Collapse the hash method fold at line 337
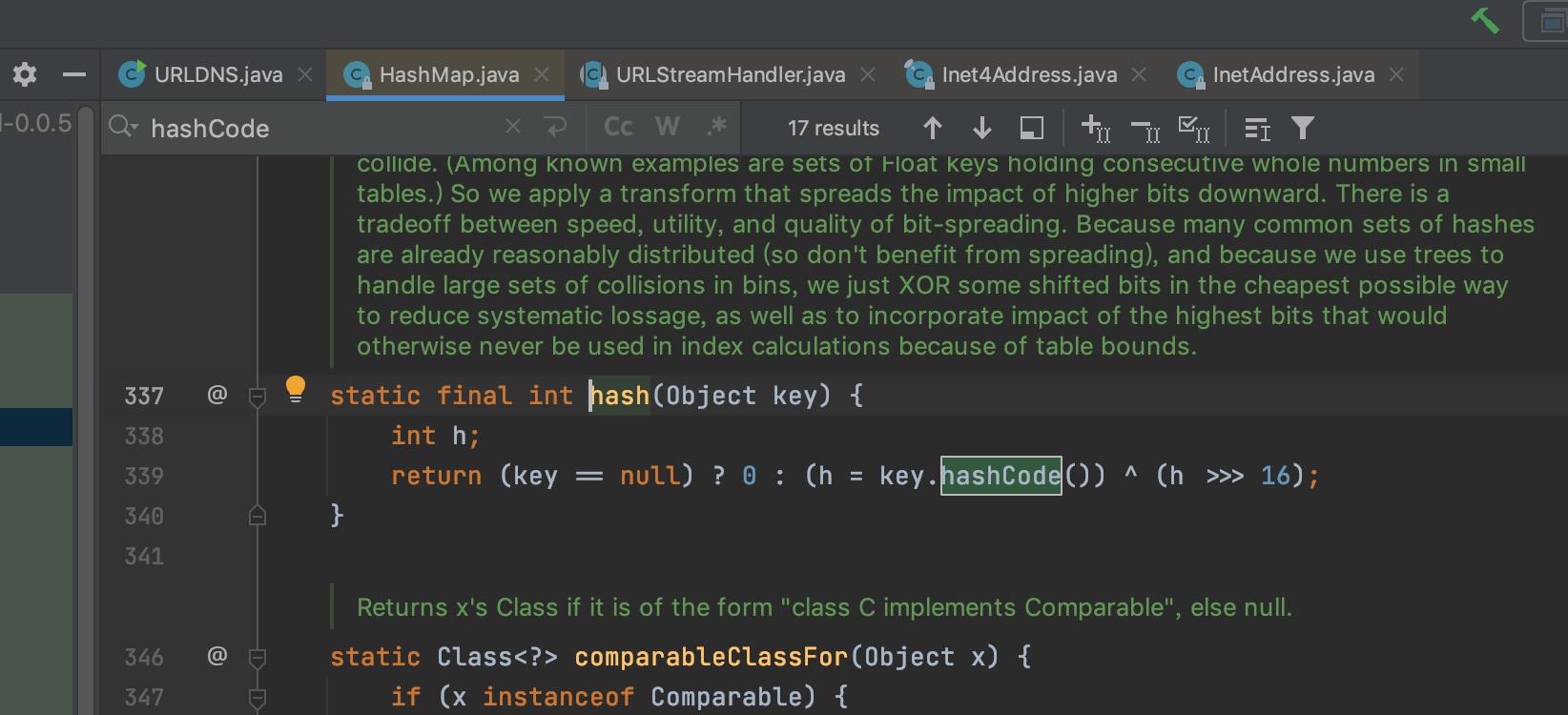The width and height of the screenshot is (1568, 715). (258, 397)
